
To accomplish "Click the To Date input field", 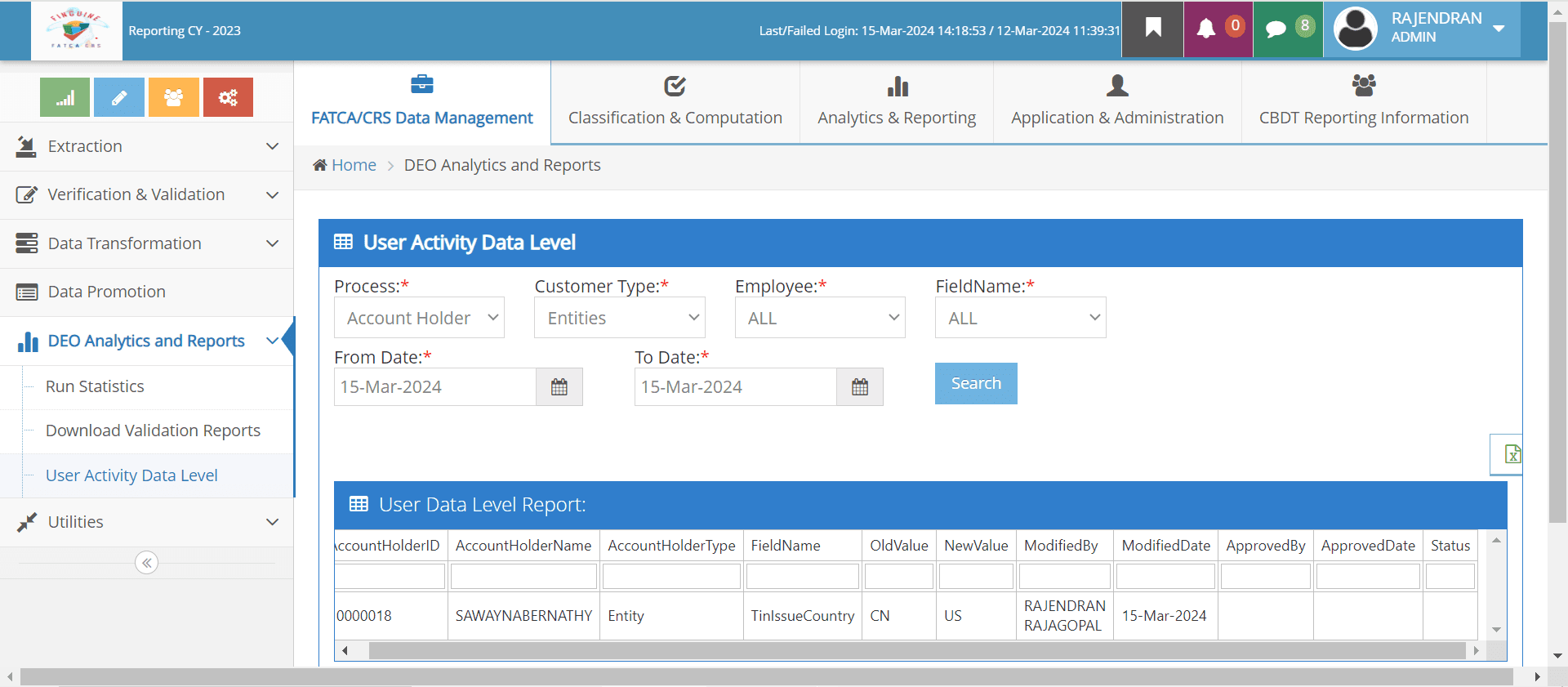I will coord(736,387).
